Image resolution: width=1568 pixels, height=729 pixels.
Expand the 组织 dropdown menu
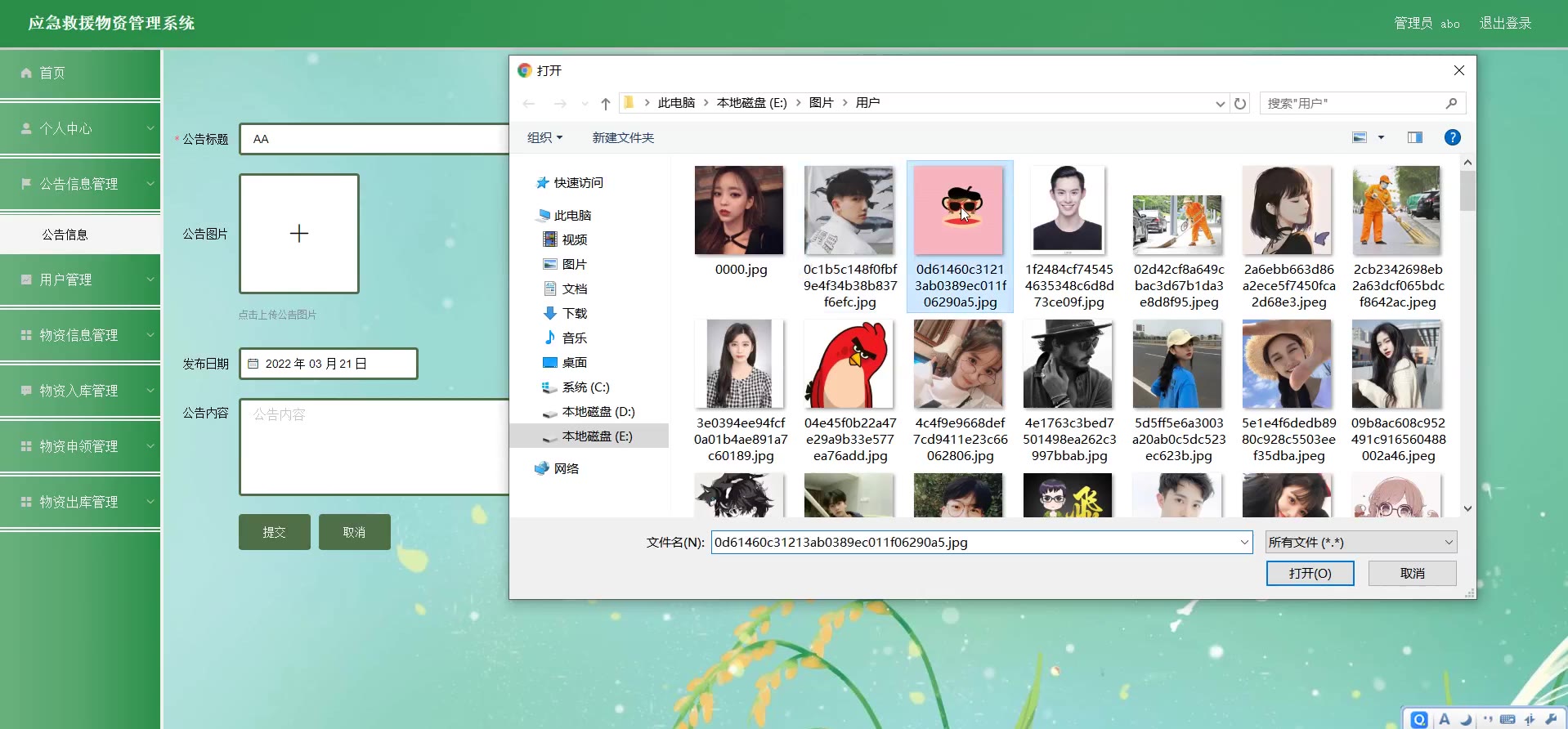(x=544, y=138)
